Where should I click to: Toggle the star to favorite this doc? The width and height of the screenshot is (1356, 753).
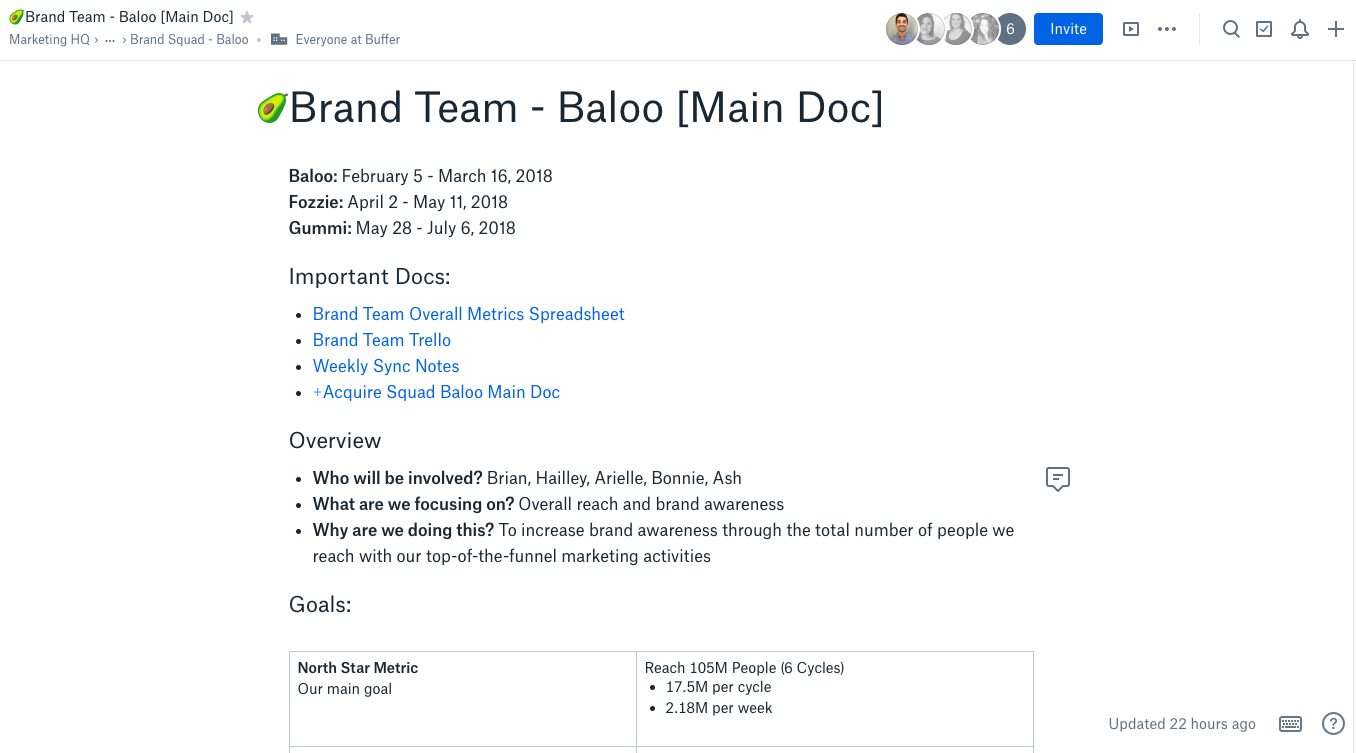(x=246, y=16)
